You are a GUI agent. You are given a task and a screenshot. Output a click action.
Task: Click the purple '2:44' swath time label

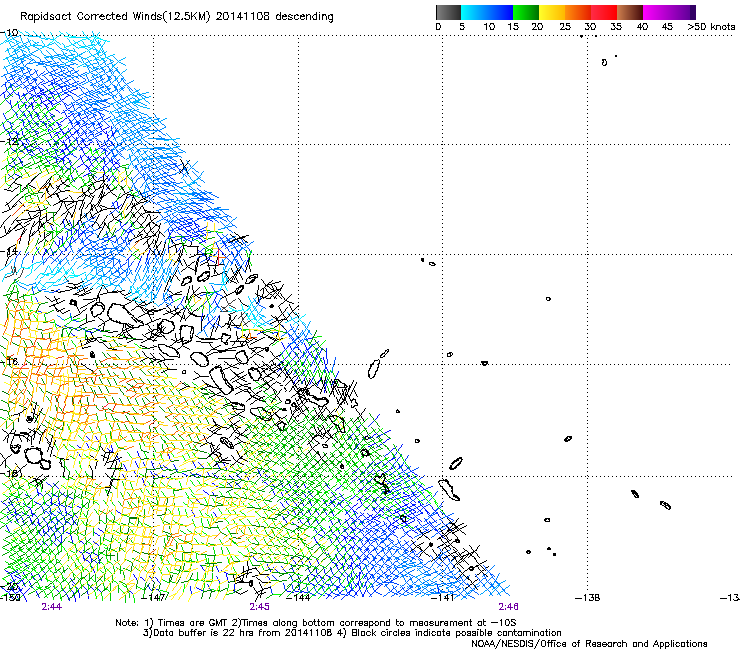click(51, 607)
